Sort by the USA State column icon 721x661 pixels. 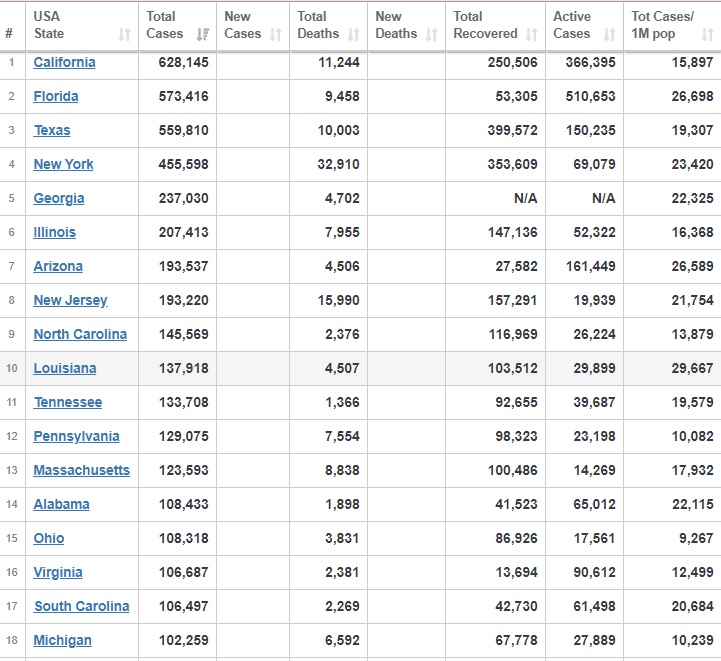click(x=124, y=35)
